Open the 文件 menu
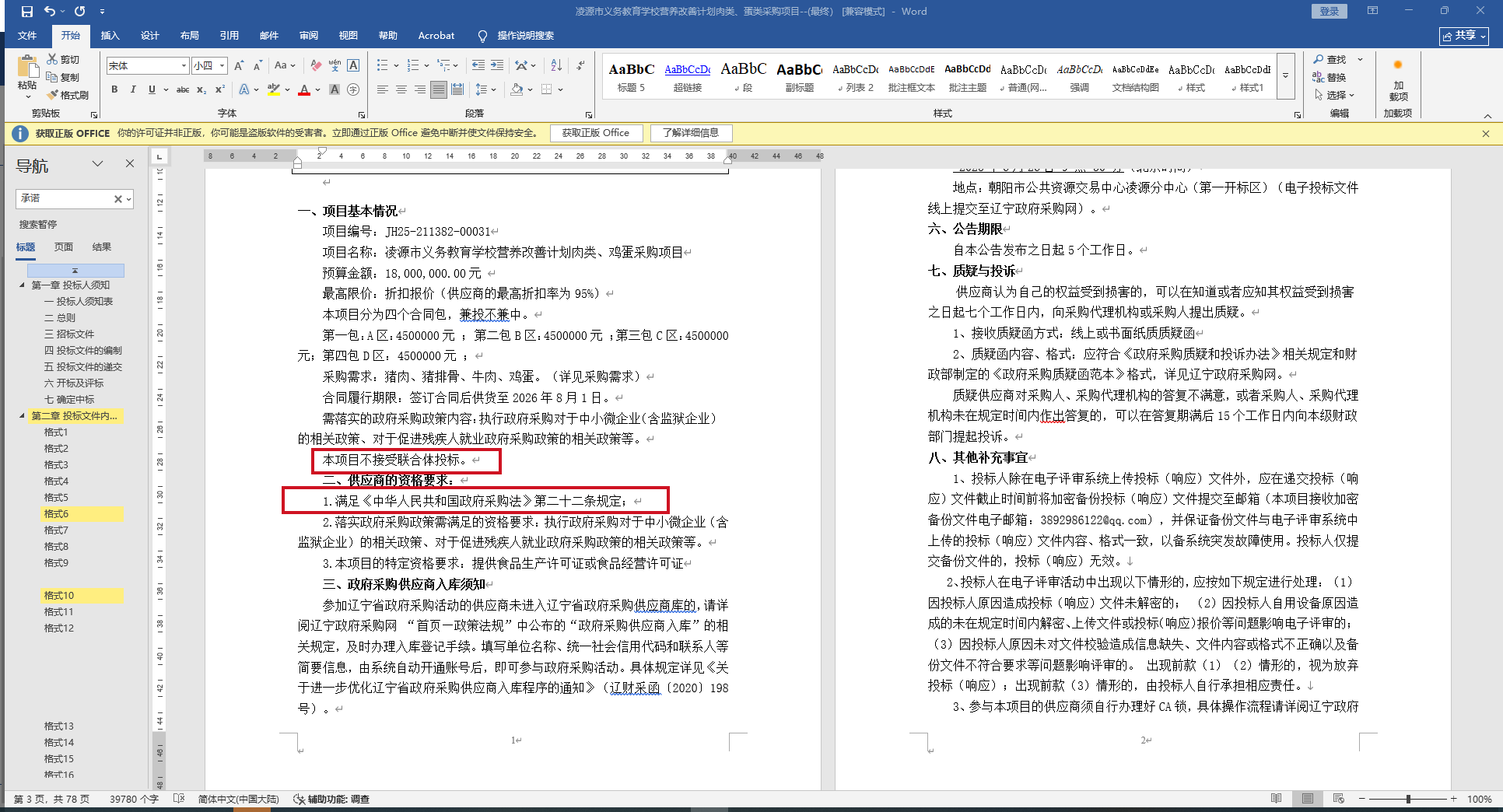 click(27, 36)
